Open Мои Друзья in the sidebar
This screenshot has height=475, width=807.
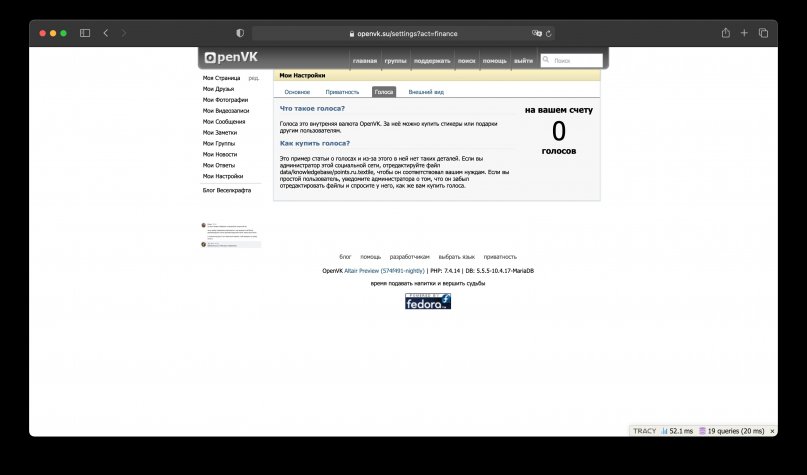[218, 89]
